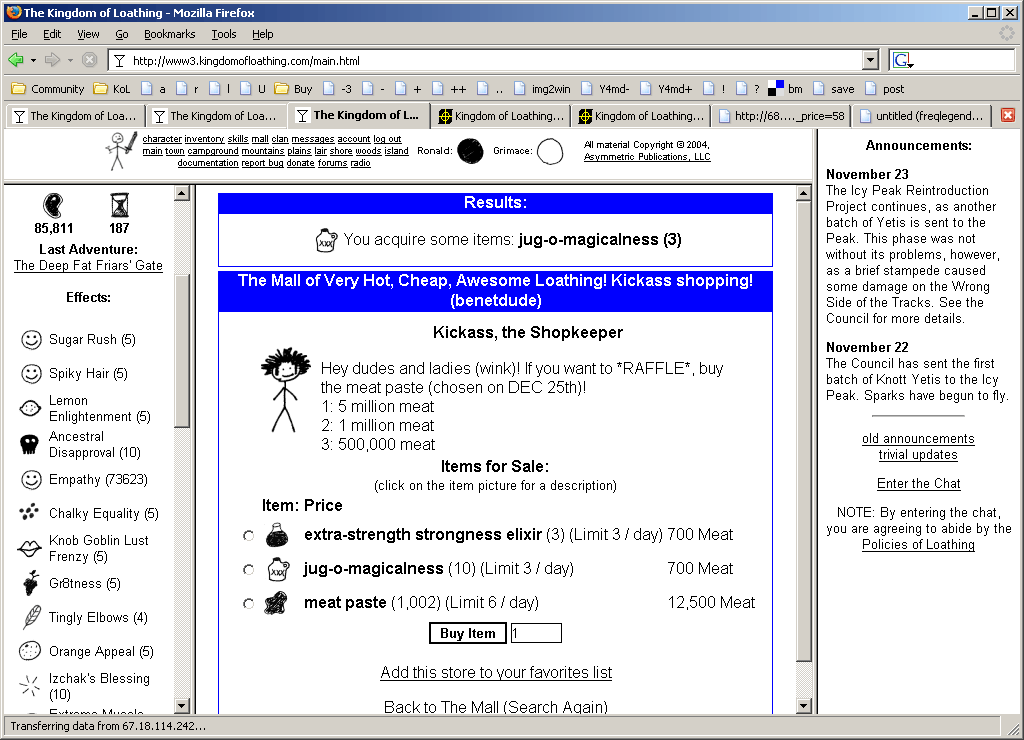1024x740 pixels.
Task: Click the Ronald dark moon icon
Action: click(x=470, y=151)
